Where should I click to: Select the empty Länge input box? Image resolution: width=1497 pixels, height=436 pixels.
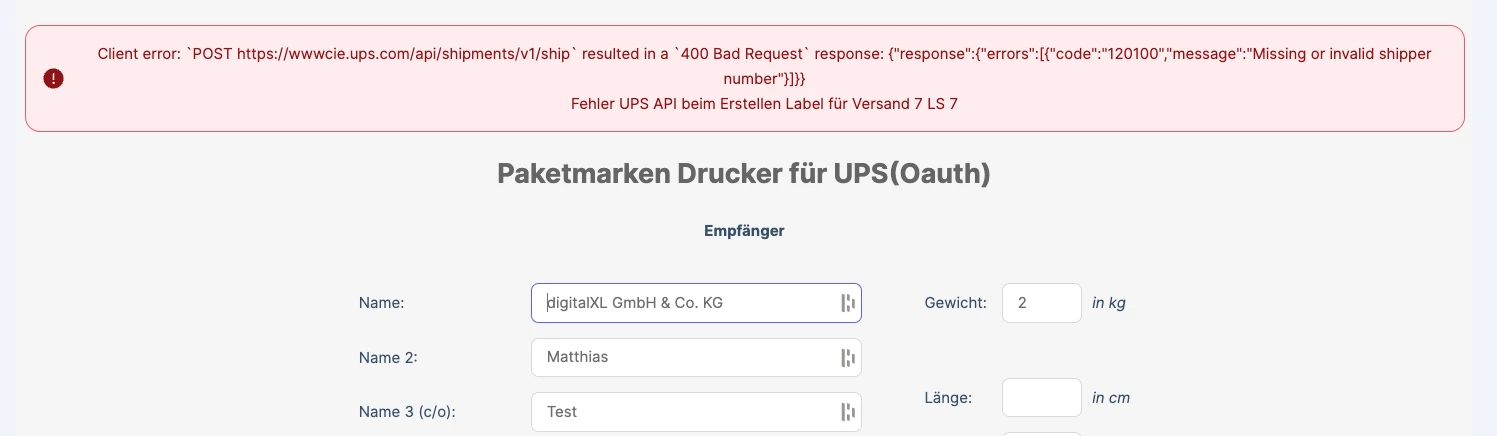tap(1041, 397)
